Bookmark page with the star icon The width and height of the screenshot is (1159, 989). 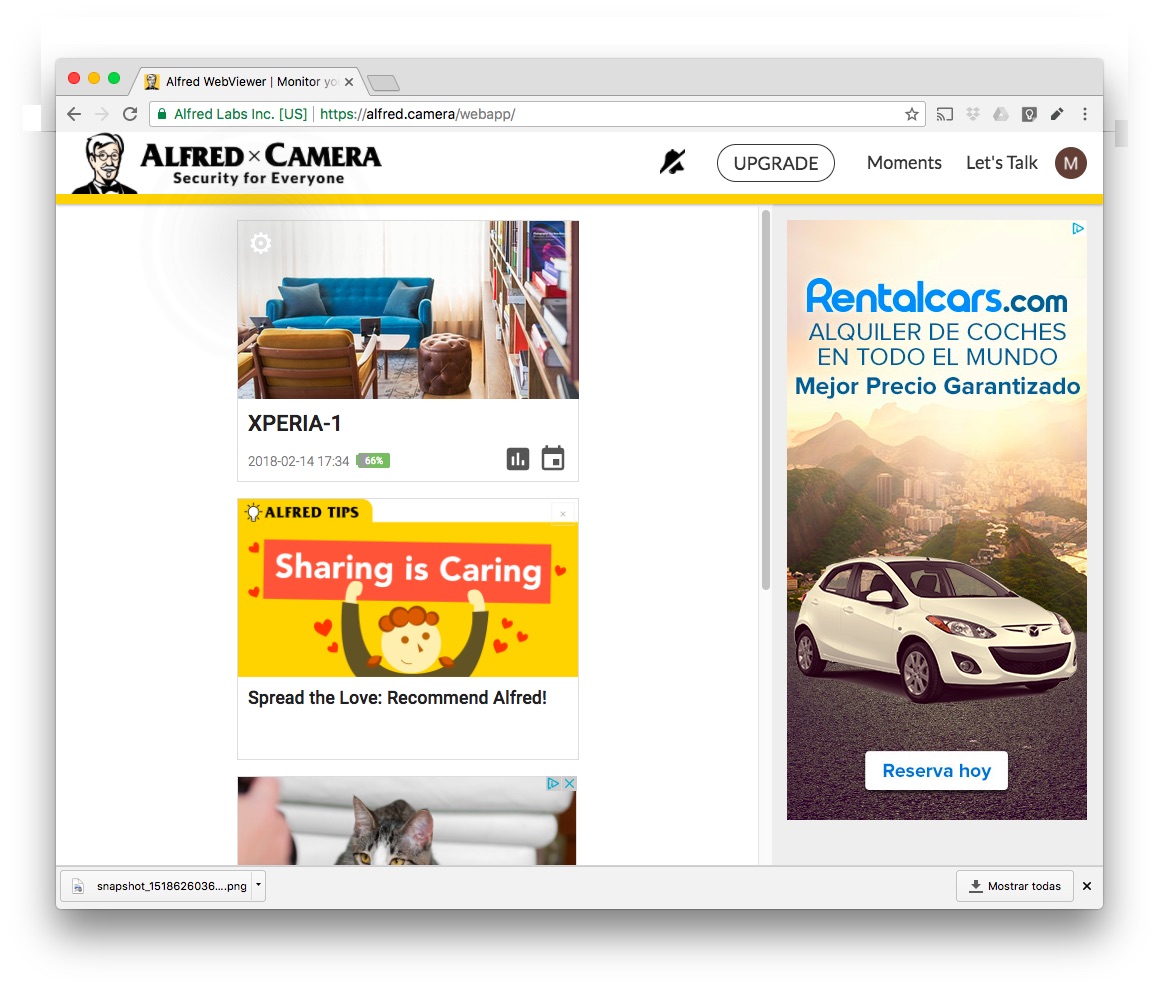pyautogui.click(x=911, y=114)
